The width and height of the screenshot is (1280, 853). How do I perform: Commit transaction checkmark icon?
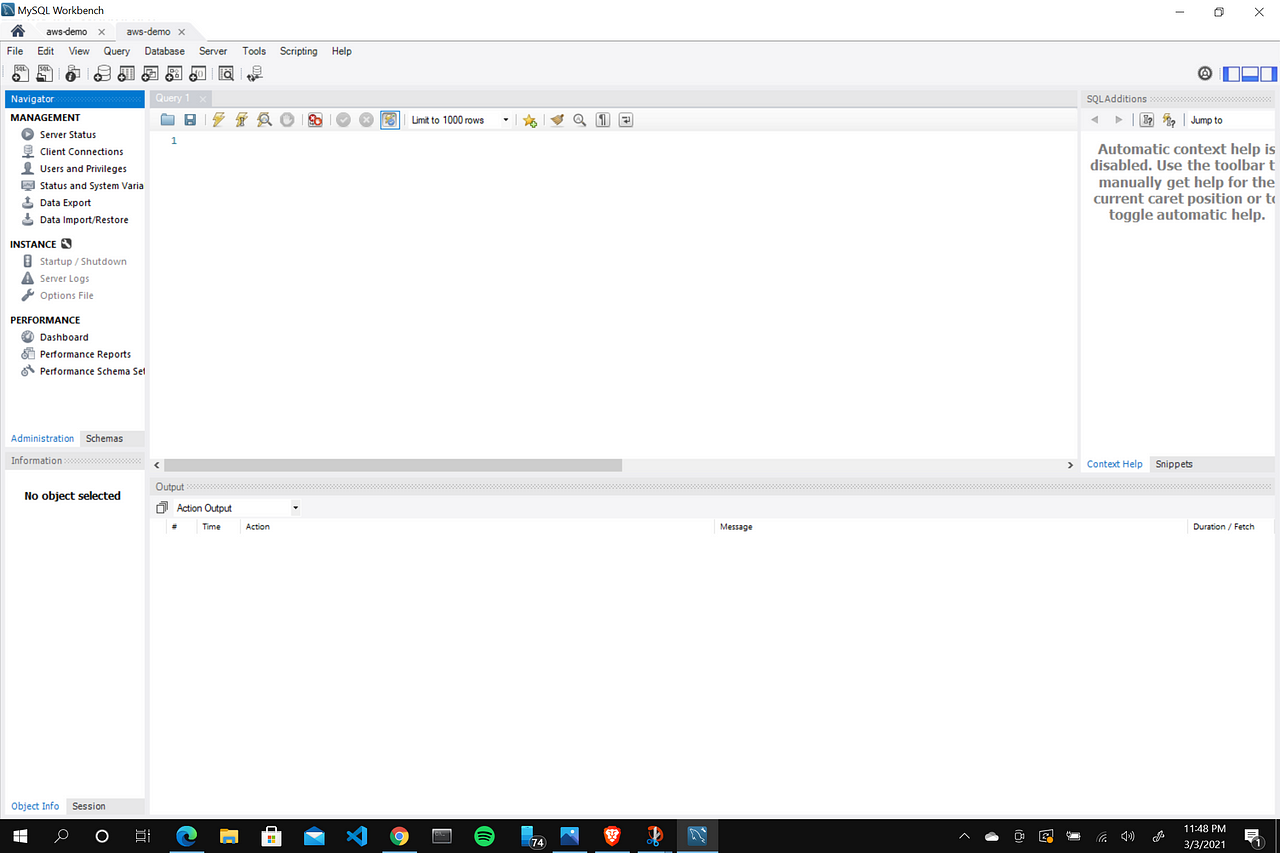tap(343, 120)
